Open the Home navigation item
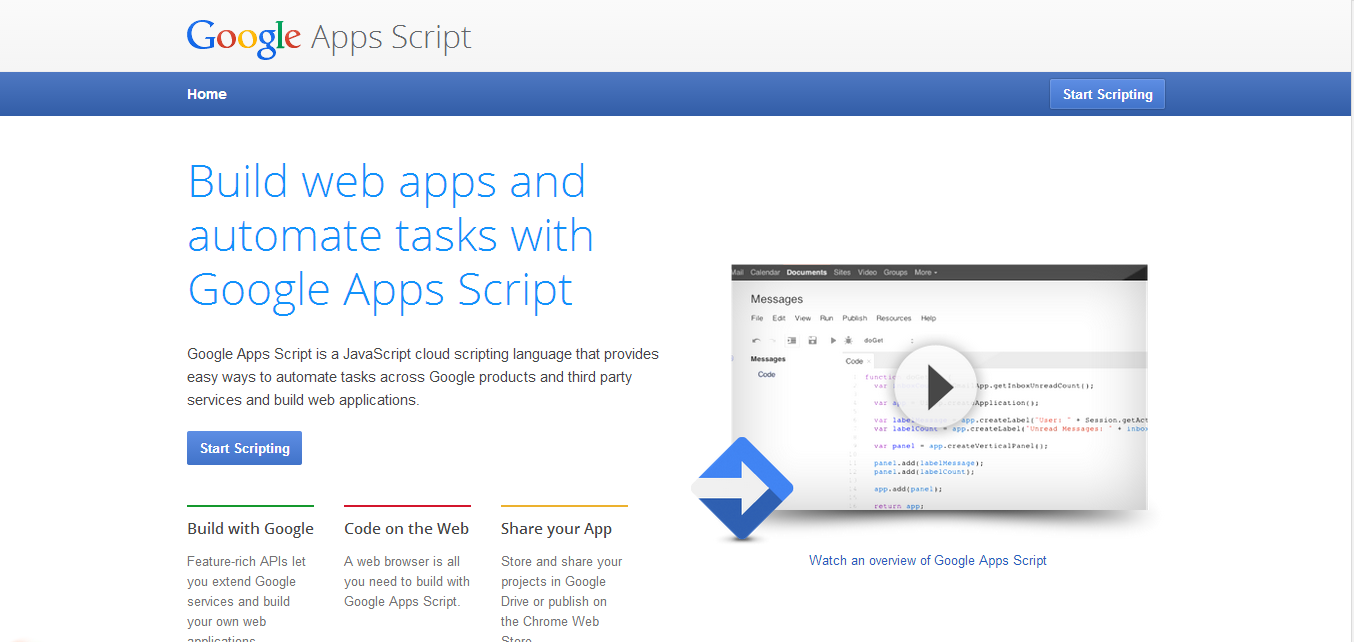1354x642 pixels. (x=207, y=94)
